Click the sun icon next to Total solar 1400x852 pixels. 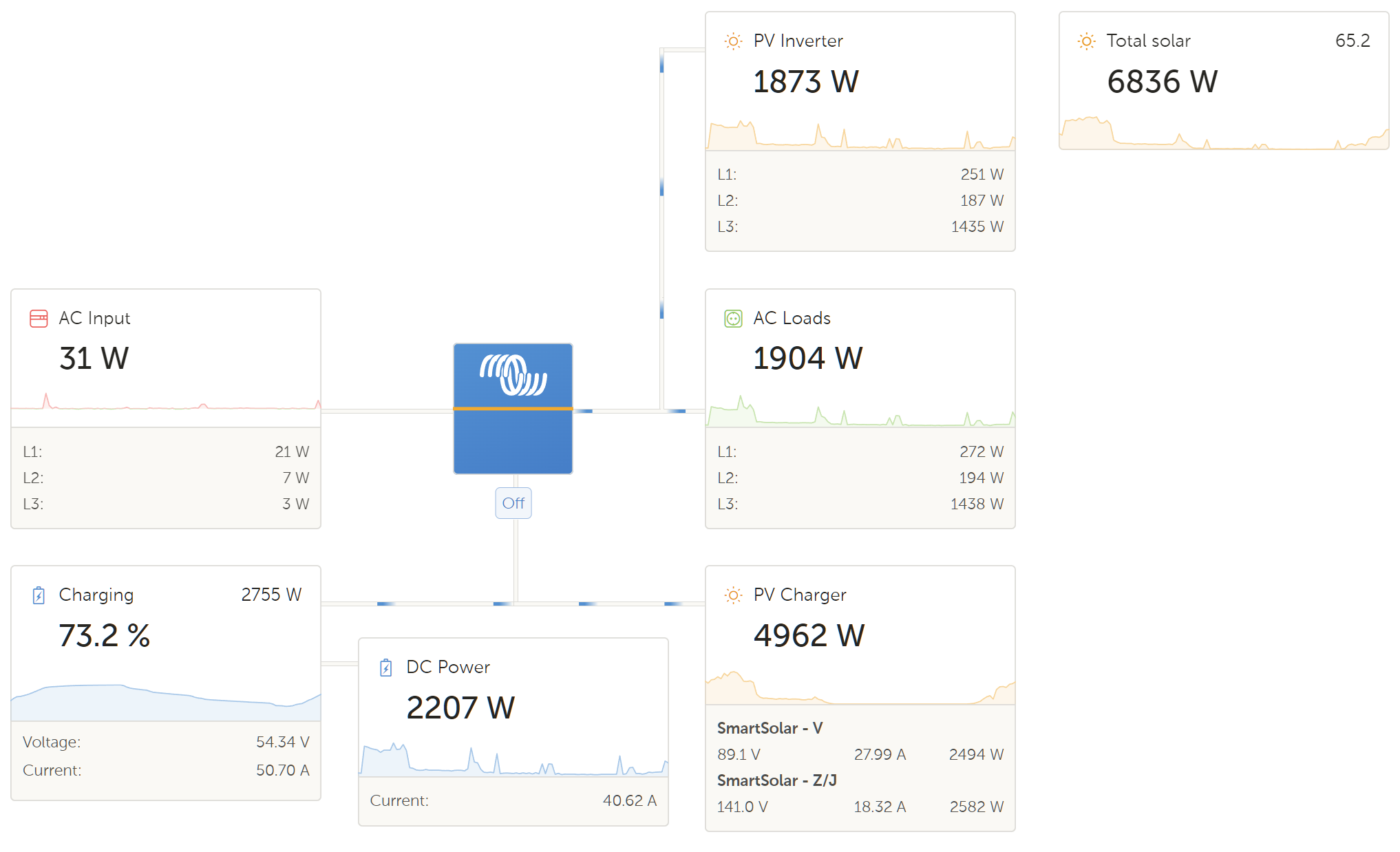pyautogui.click(x=1086, y=41)
